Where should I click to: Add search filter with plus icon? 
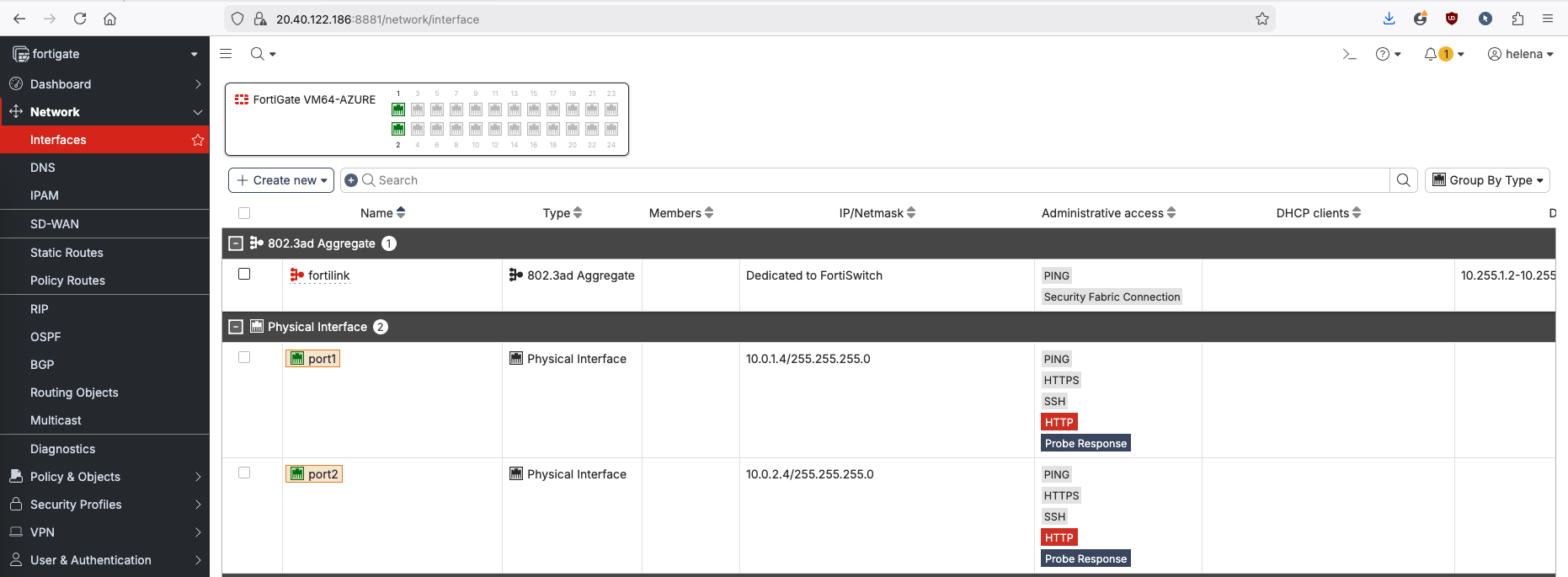tap(351, 180)
